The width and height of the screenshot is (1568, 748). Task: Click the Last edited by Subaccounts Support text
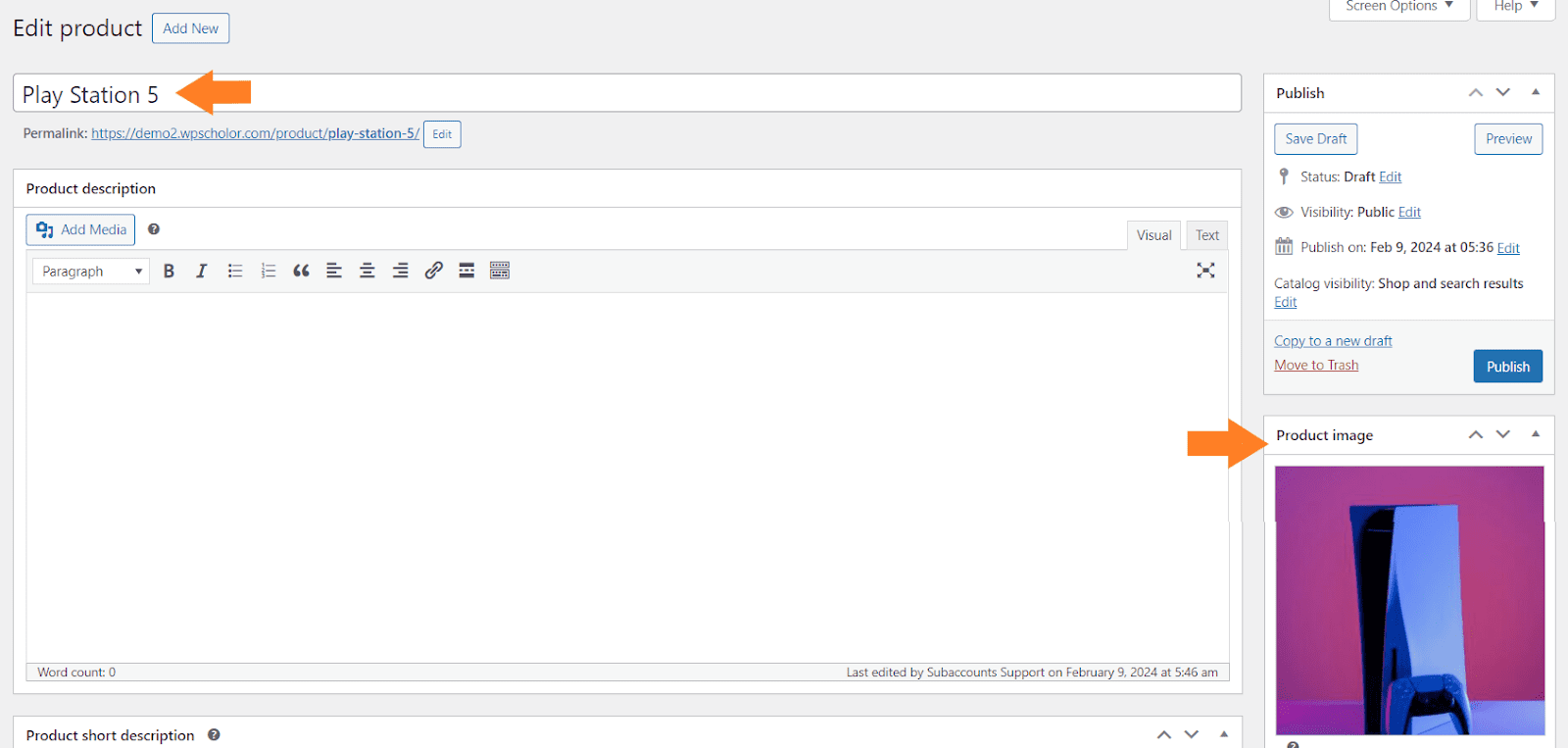pos(1032,673)
